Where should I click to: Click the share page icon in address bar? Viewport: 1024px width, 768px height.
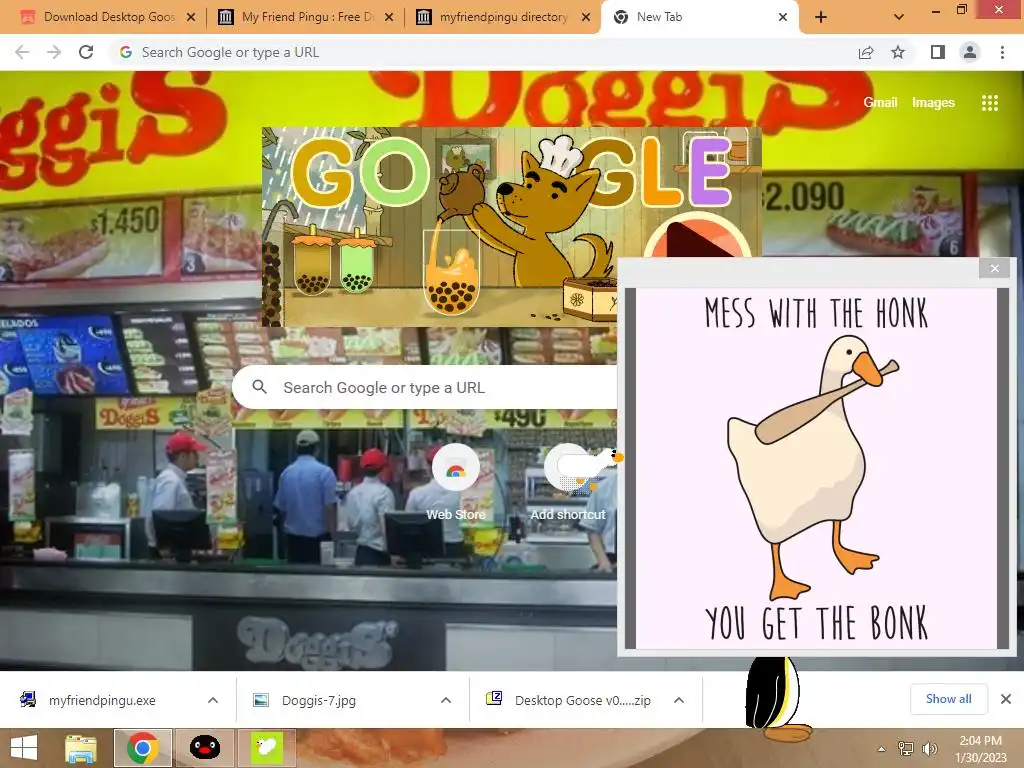coord(866,52)
